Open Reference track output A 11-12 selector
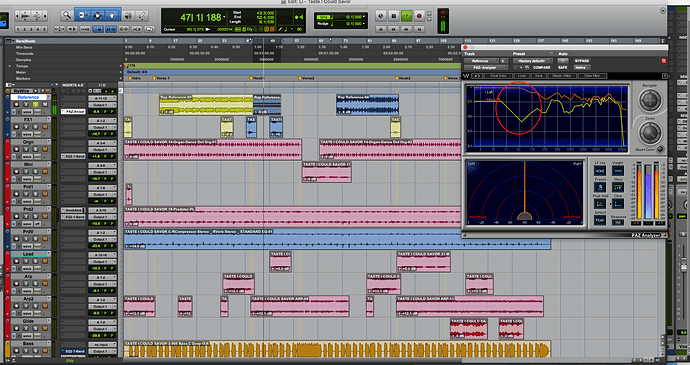Viewport: 690px width, 365px height. [102, 98]
